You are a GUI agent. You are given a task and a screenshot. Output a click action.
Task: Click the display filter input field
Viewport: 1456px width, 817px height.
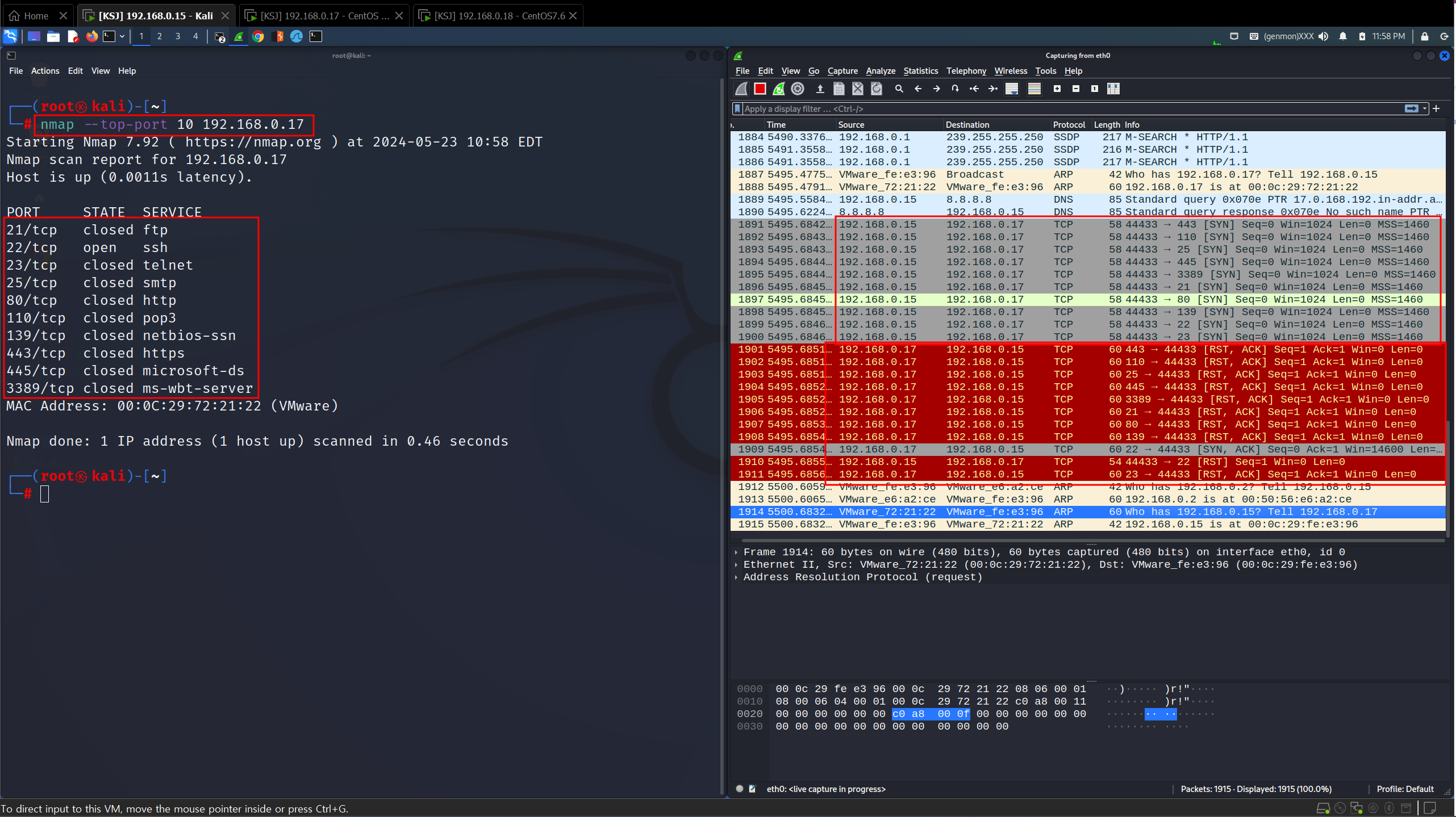pos(1068,108)
